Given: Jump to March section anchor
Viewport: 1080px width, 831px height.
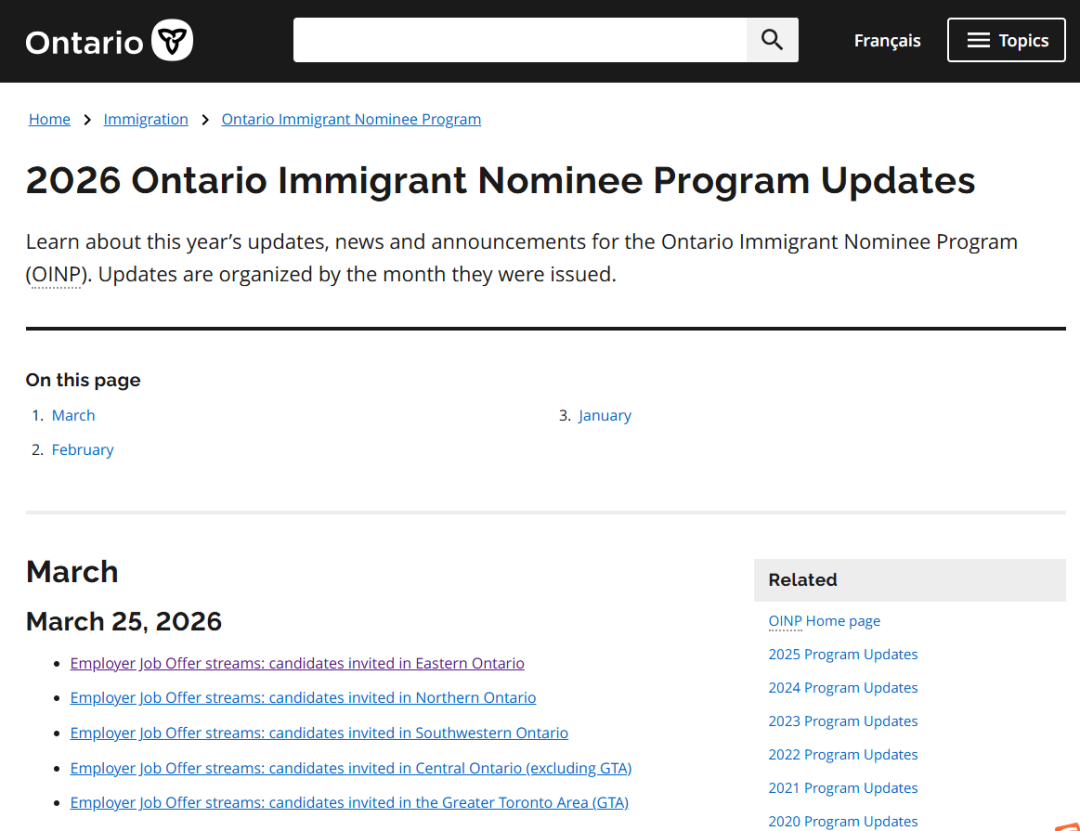Looking at the screenshot, I should [73, 415].
